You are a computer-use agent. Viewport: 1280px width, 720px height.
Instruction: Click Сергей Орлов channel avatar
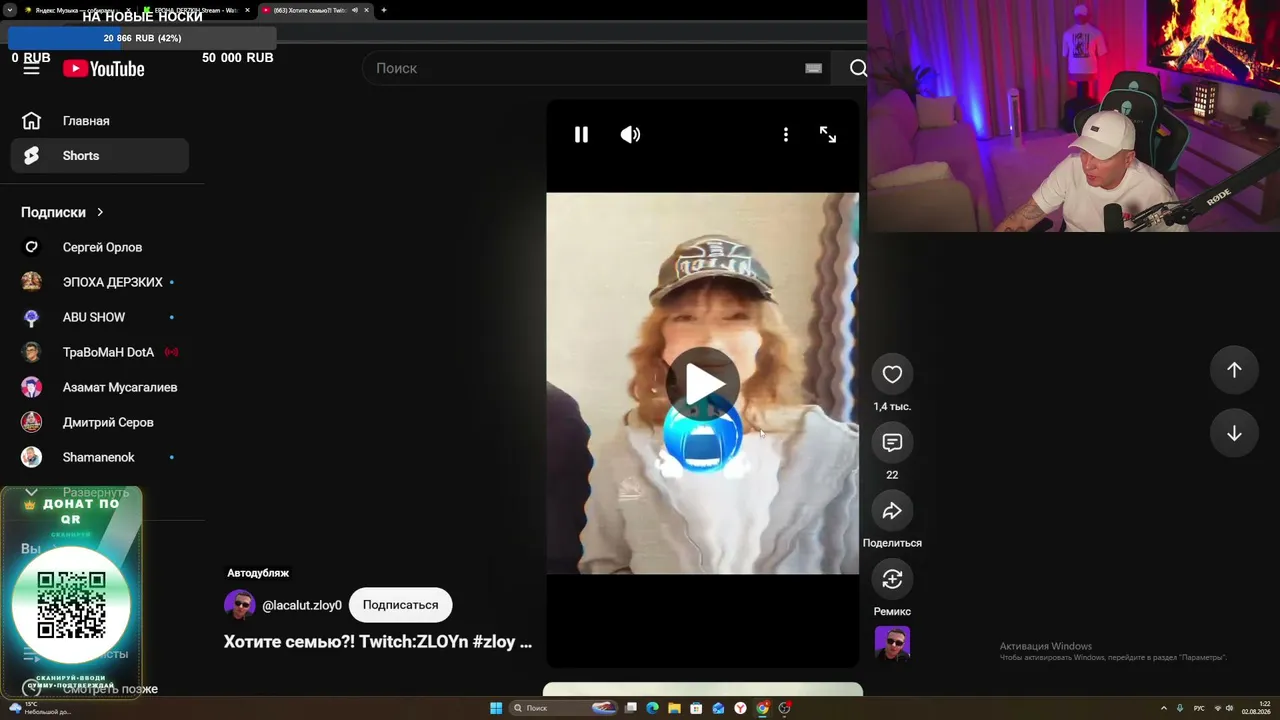tap(32, 247)
